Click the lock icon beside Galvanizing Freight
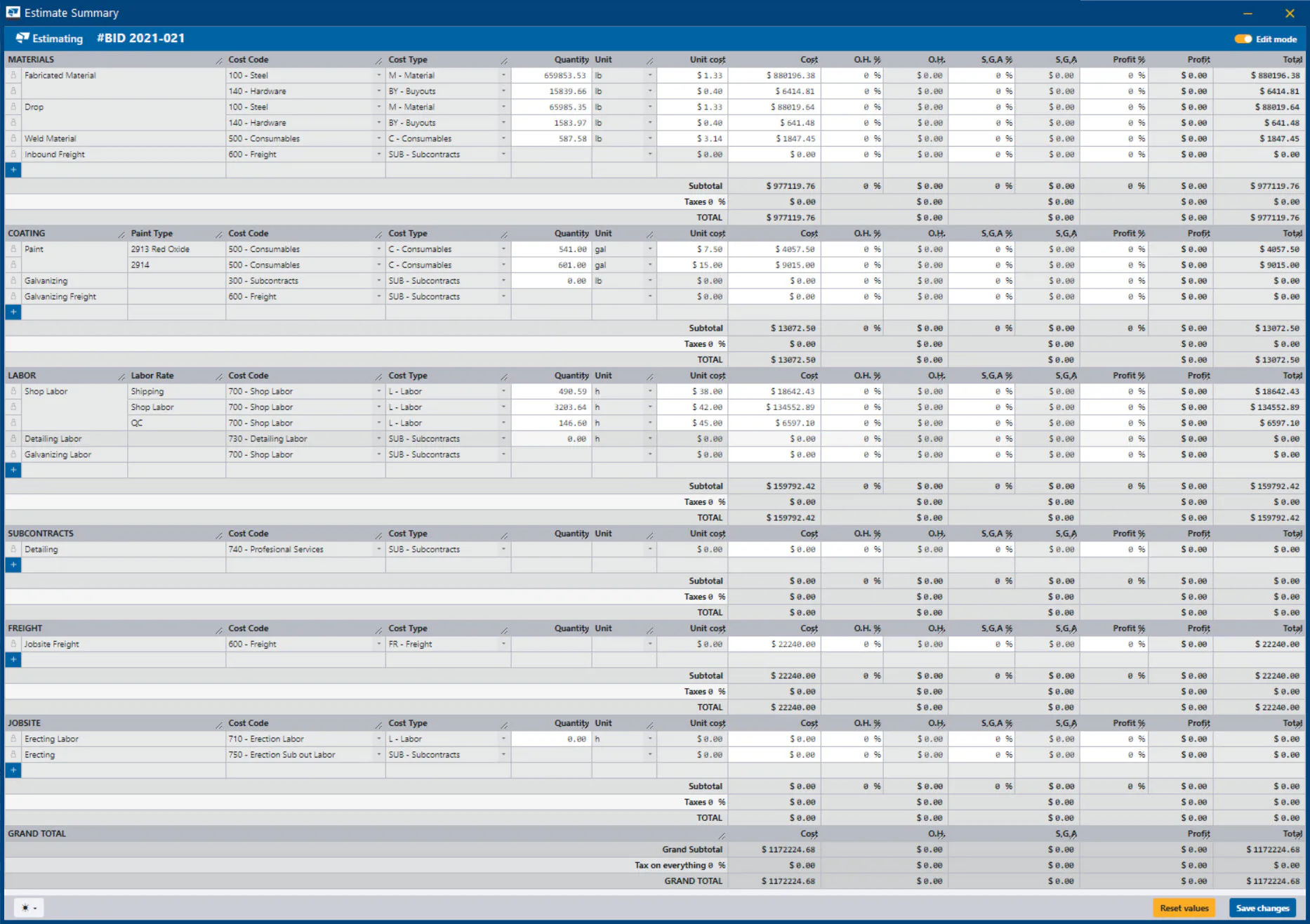The width and height of the screenshot is (1310, 924). pos(13,296)
